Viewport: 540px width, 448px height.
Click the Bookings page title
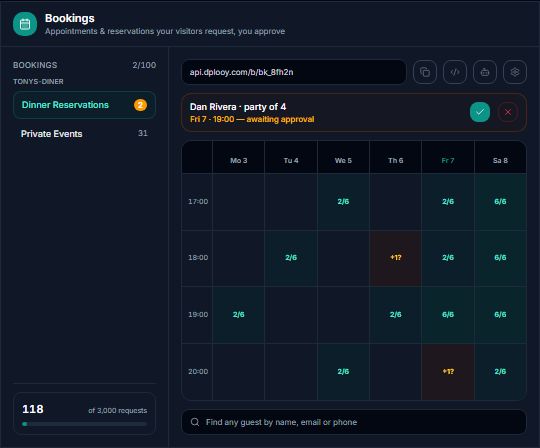(x=70, y=18)
